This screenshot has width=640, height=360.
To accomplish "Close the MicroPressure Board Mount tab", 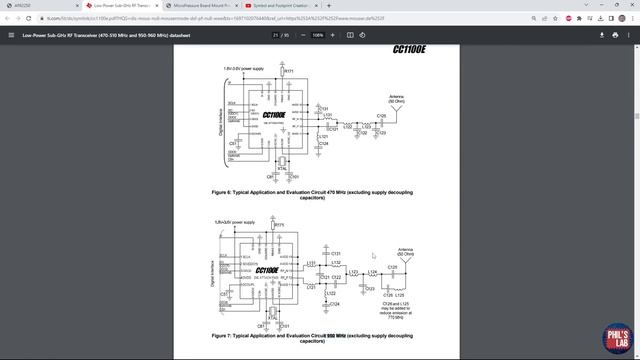I will [236, 6].
